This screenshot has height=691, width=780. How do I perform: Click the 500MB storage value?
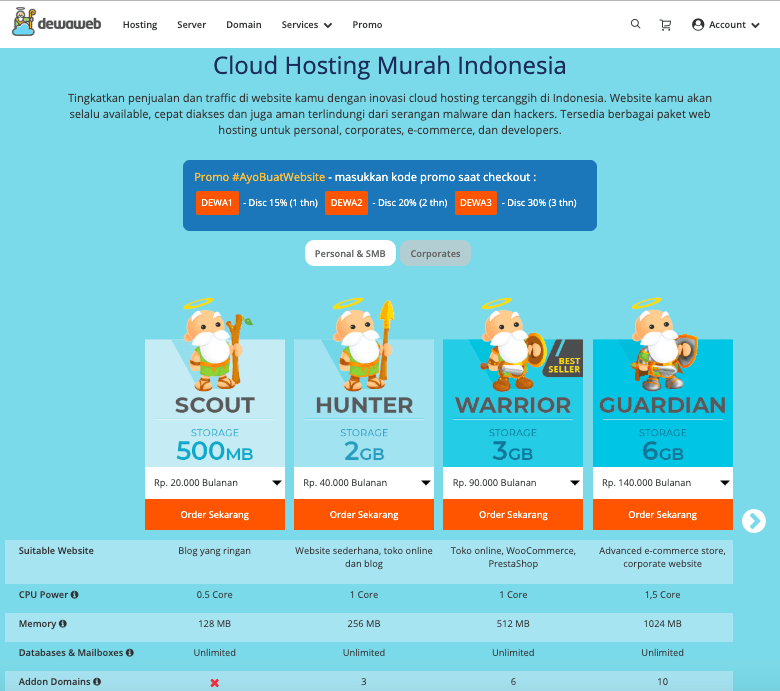pyautogui.click(x=215, y=451)
